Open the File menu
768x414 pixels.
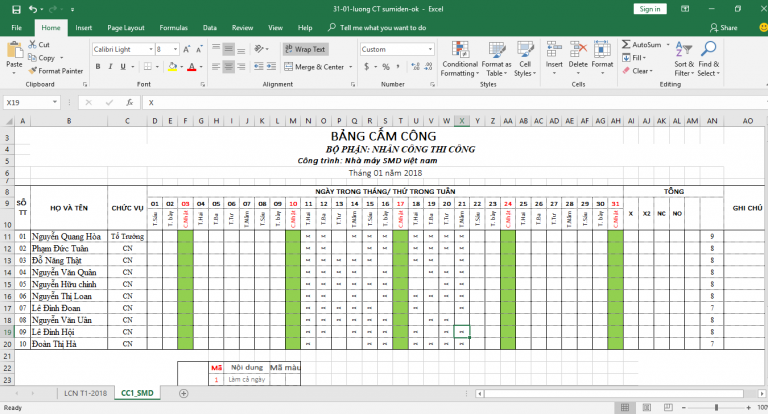click(17, 28)
